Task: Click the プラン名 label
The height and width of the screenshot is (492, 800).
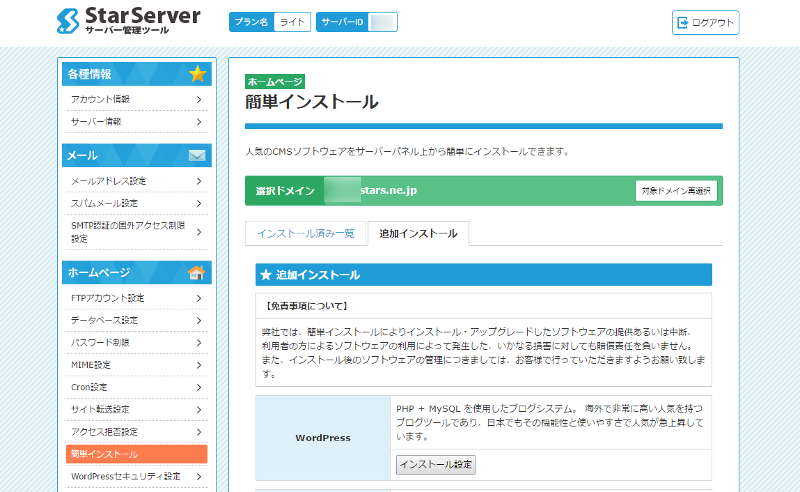Action: tap(252, 22)
